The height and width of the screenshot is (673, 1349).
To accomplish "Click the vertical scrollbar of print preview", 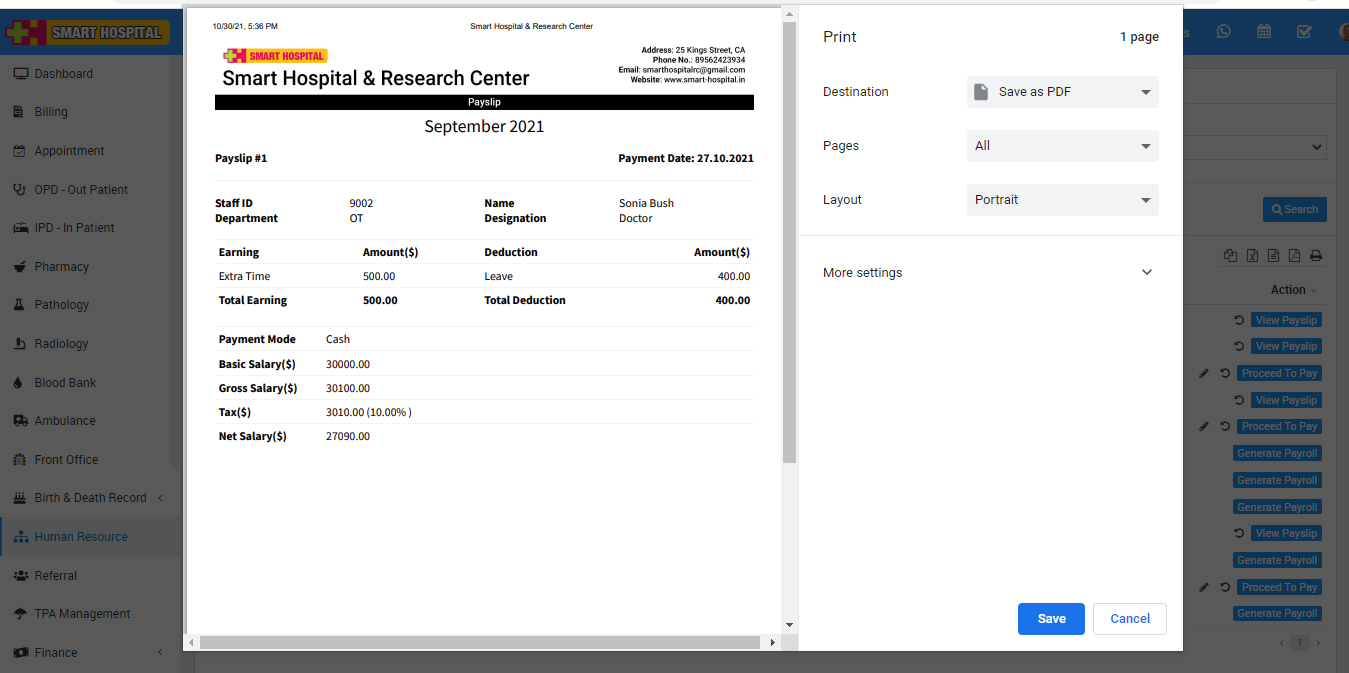I will tap(789, 240).
